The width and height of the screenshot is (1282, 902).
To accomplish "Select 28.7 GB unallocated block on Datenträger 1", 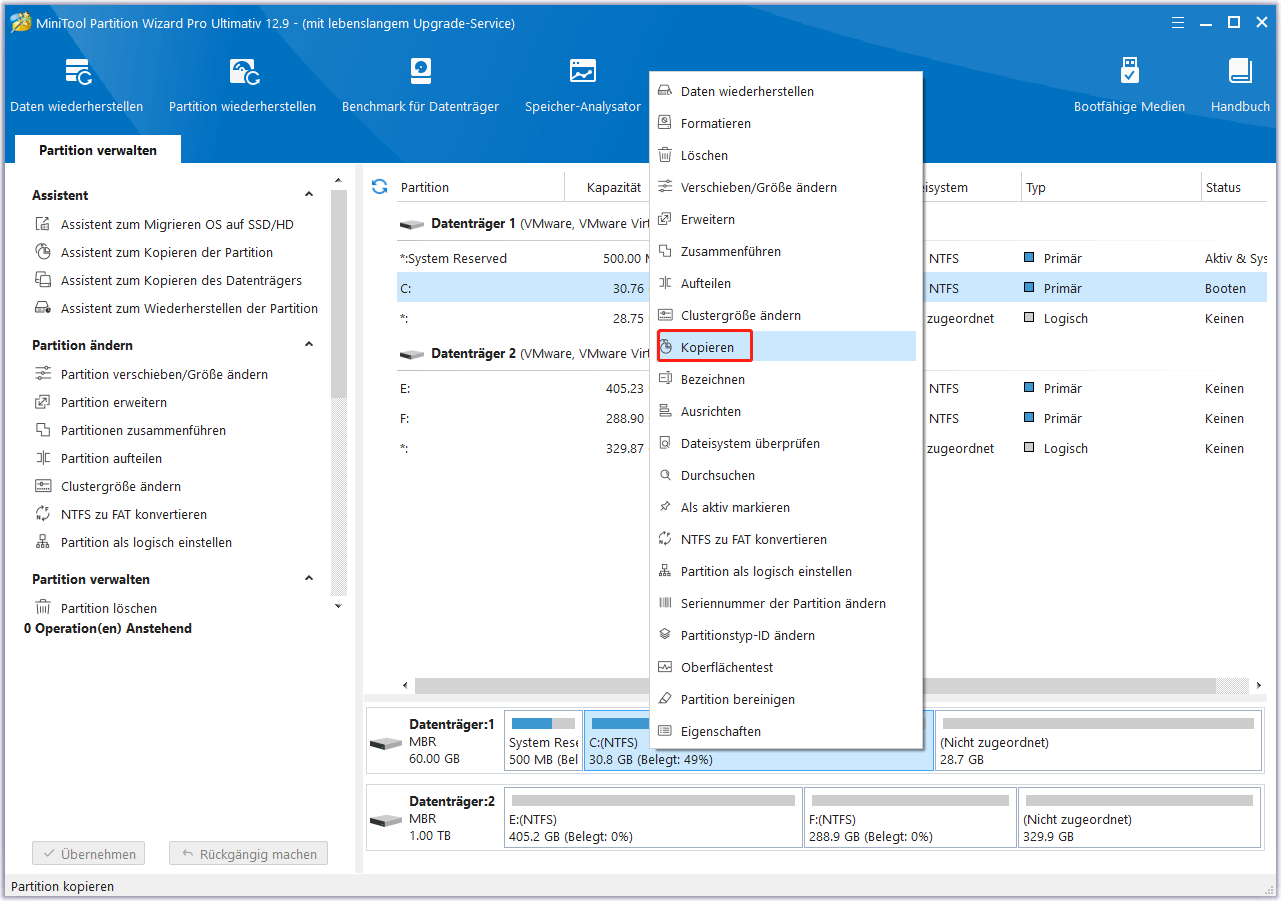I will click(1098, 741).
